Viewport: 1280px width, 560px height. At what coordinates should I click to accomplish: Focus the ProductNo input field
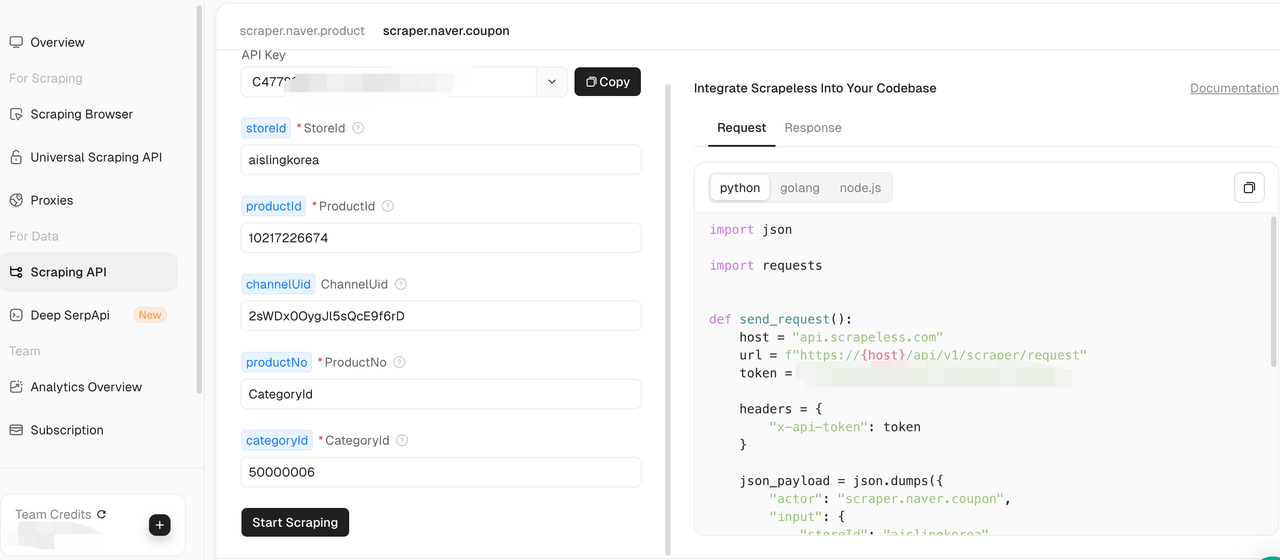click(x=441, y=394)
